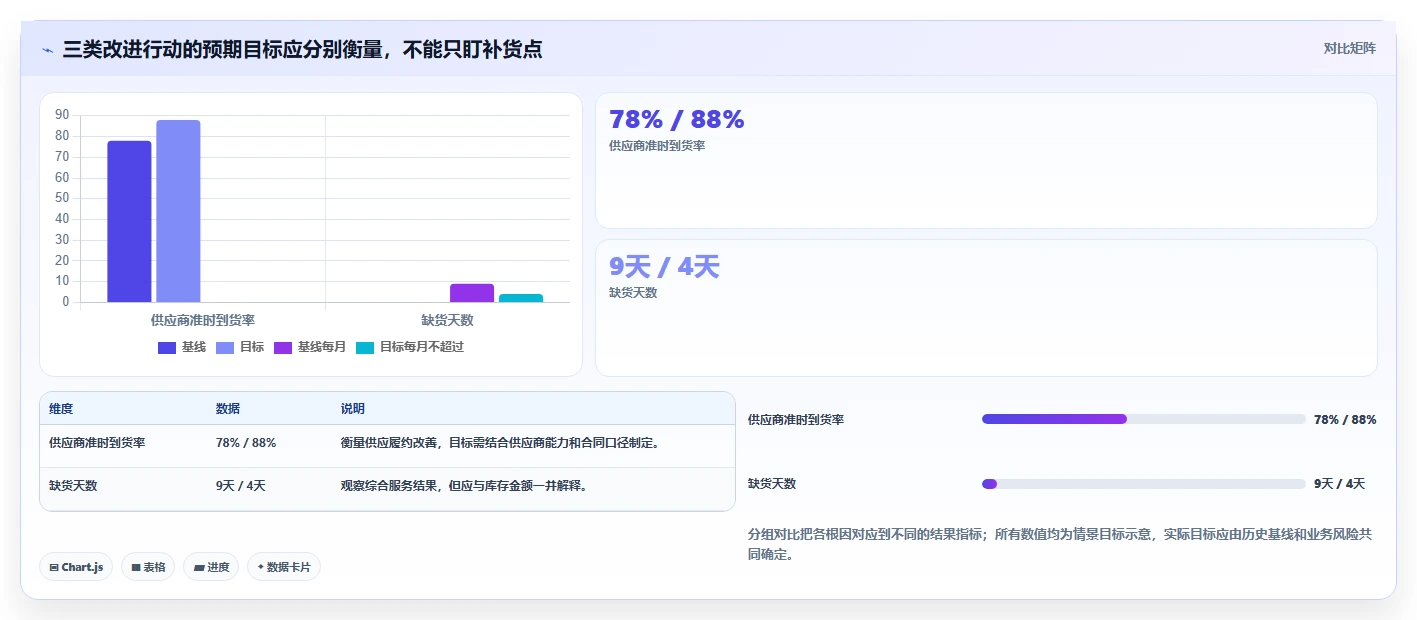The width and height of the screenshot is (1417, 620).
Task: Click the 维度 column header
Action: coord(61,409)
